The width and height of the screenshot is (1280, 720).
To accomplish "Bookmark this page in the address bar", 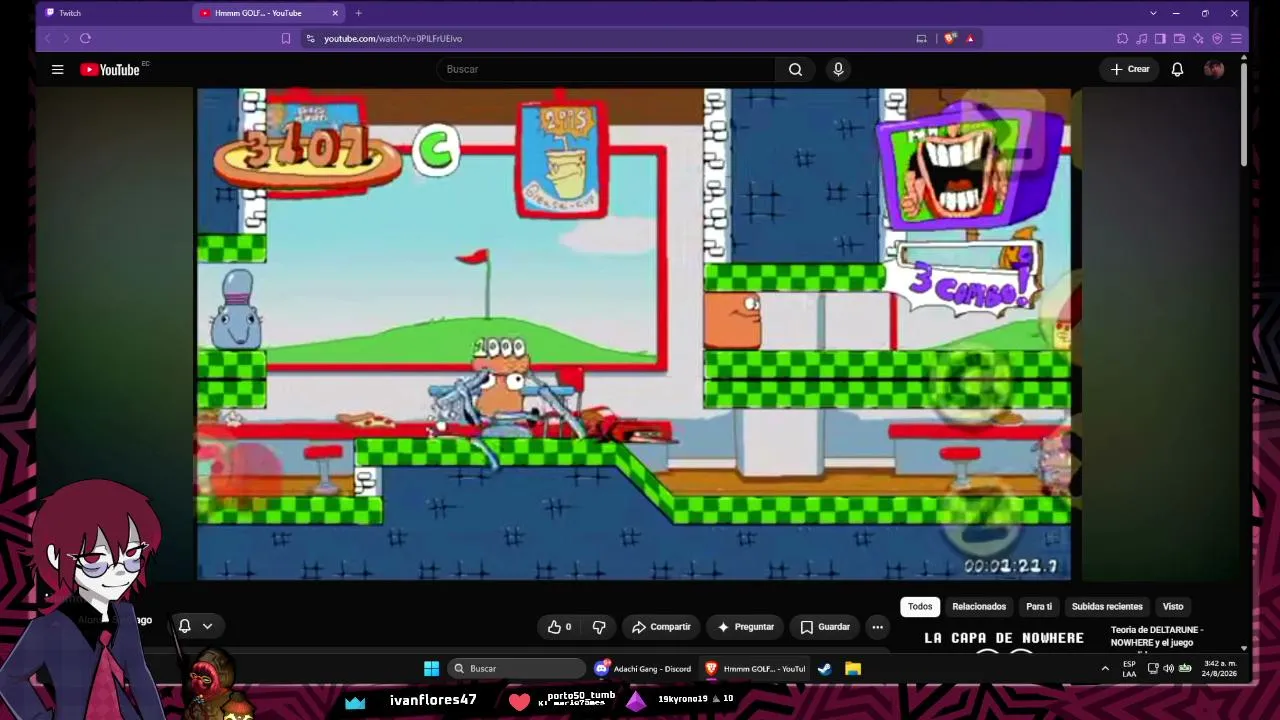I will click(286, 38).
